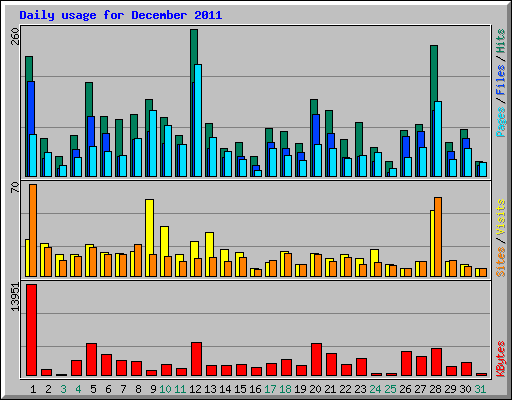Screen dimensions: 512x400
Task: Click green day label '10'
Action: pos(165,389)
